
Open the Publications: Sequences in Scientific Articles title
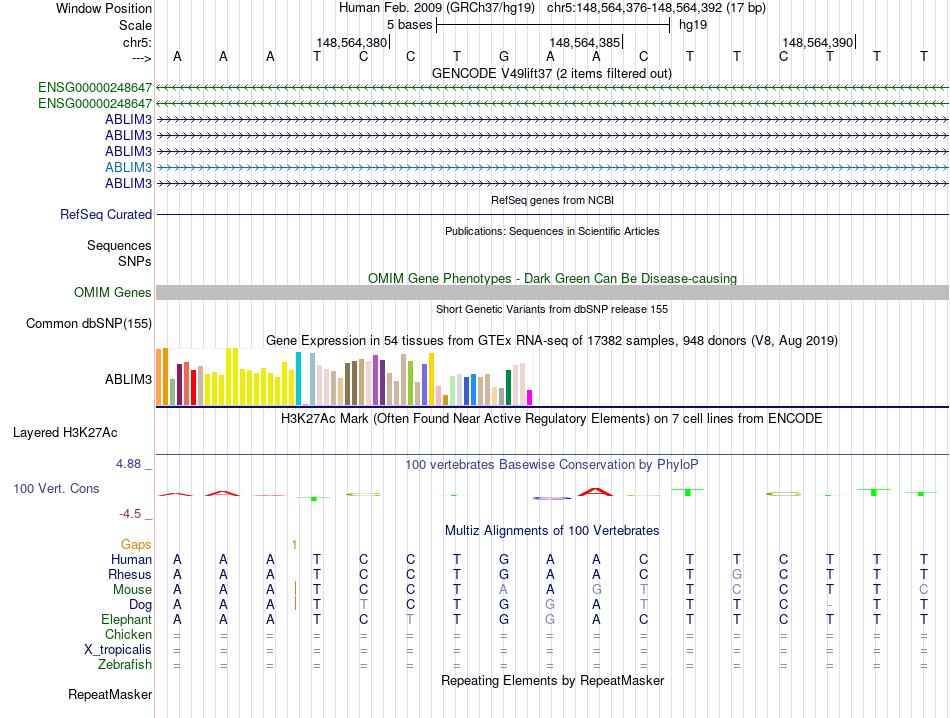[552, 231]
